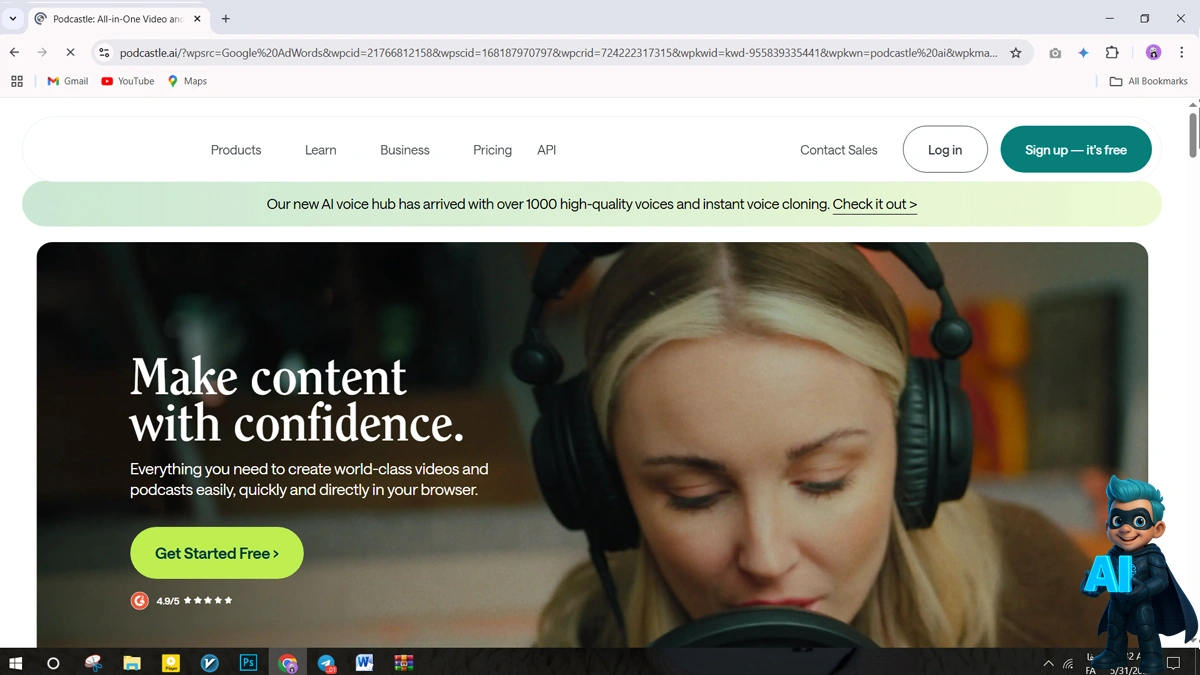This screenshot has width=1200, height=675.
Task: Open Photoshop from the taskbar
Action: [249, 663]
